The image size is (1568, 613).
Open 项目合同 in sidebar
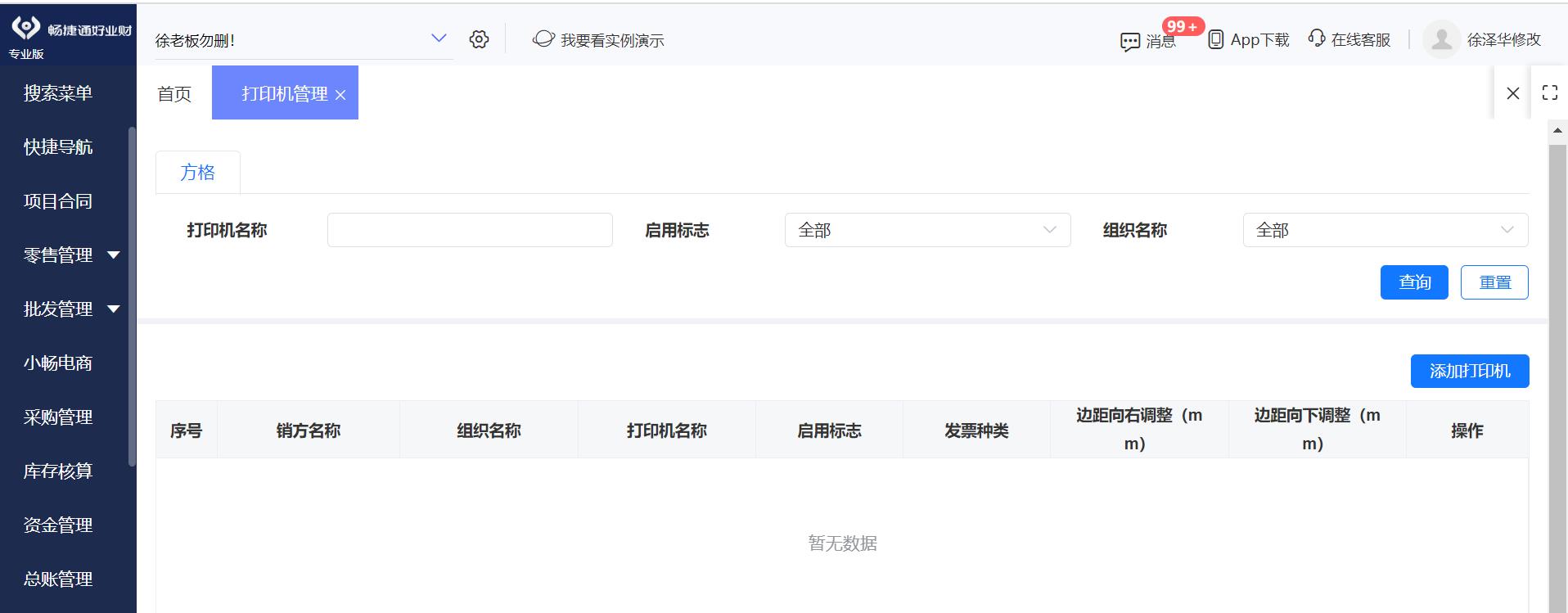(x=58, y=201)
